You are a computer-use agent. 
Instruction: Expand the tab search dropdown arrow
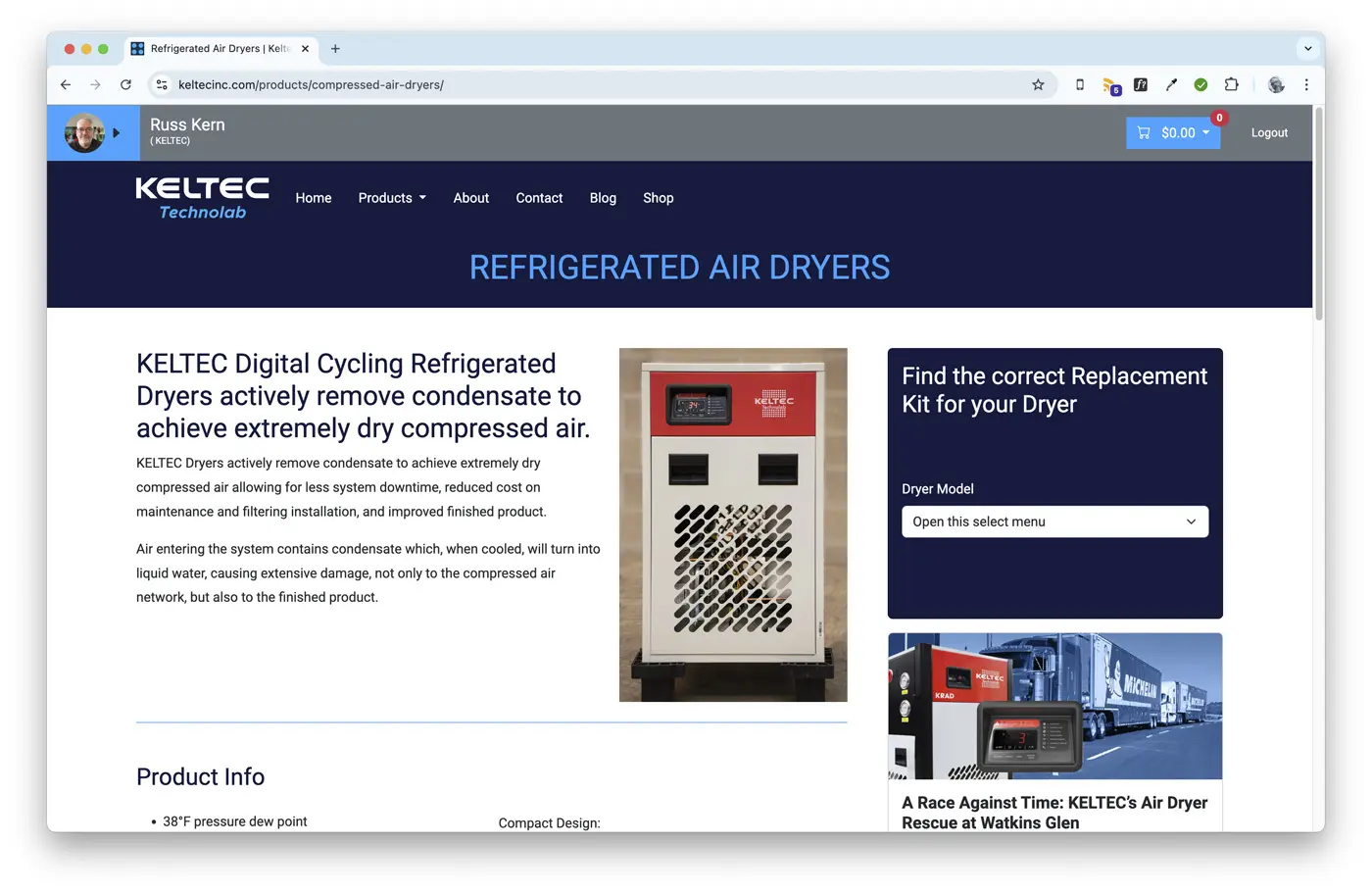[1307, 48]
